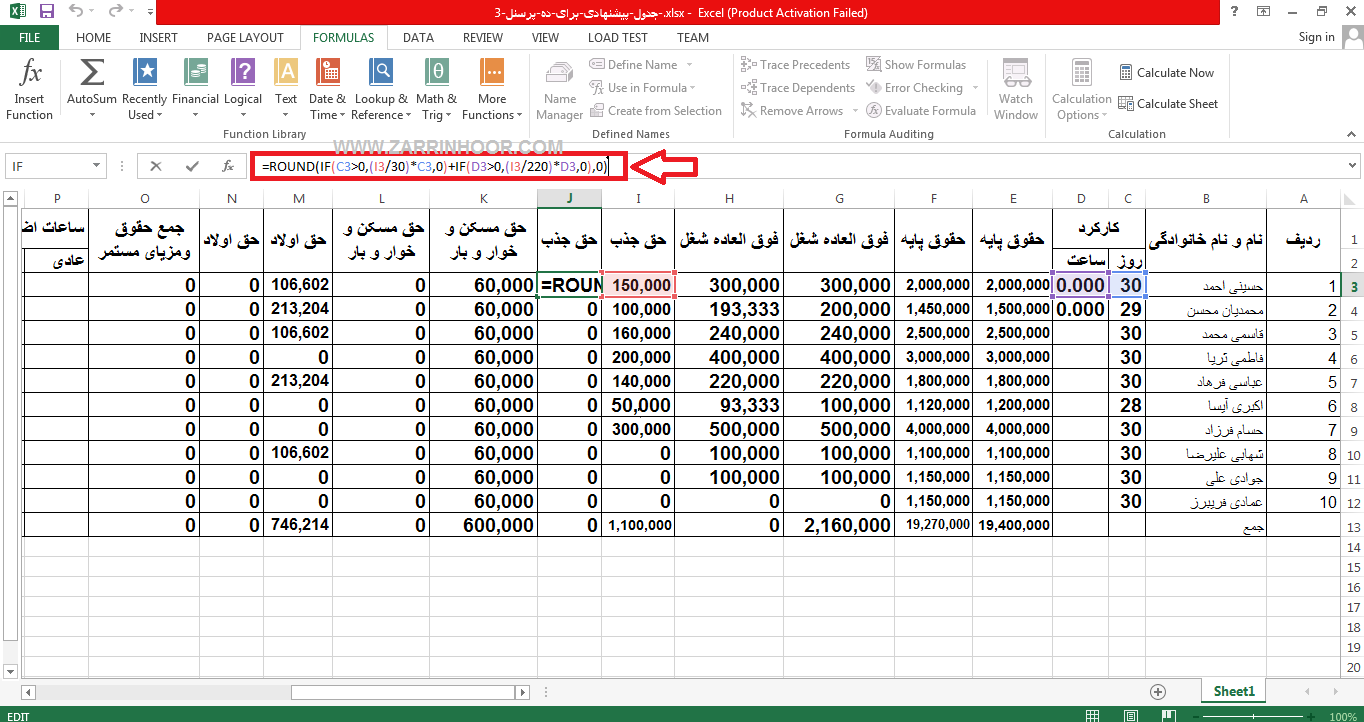Click the fx button in formula bar
The image size is (1364, 722).
[228, 167]
